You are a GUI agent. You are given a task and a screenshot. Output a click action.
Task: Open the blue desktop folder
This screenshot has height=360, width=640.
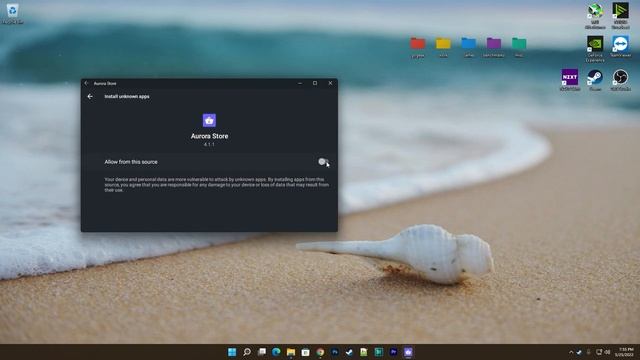469,47
